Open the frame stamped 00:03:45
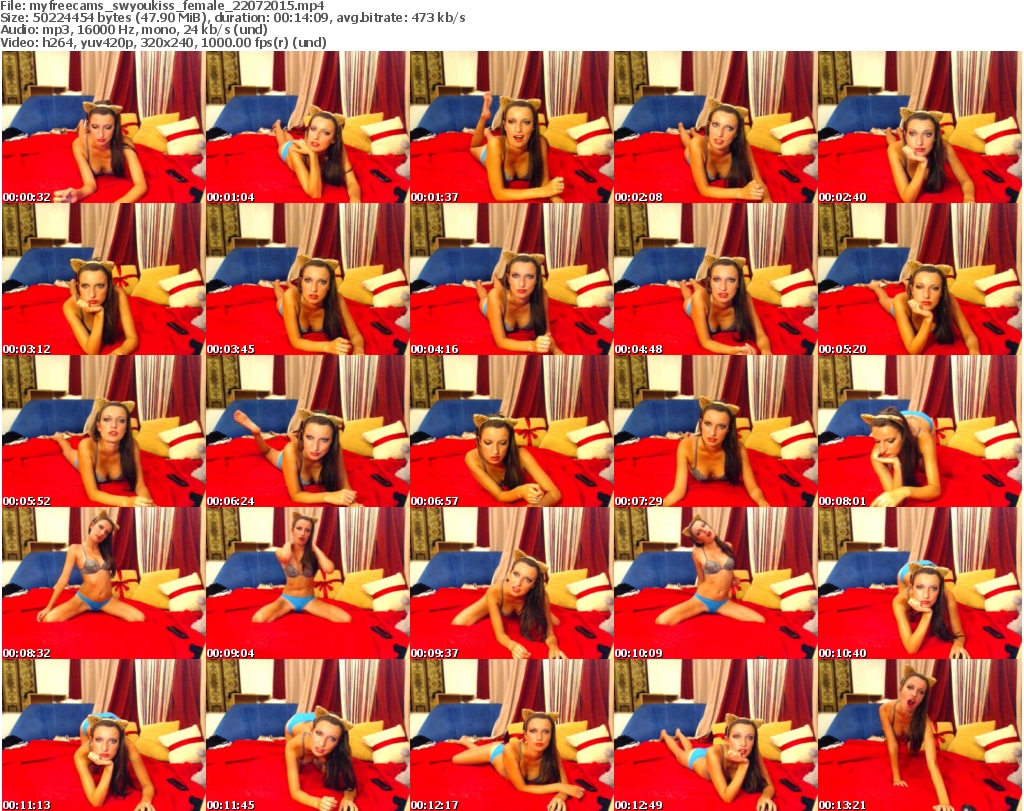This screenshot has width=1024, height=811. click(x=308, y=279)
